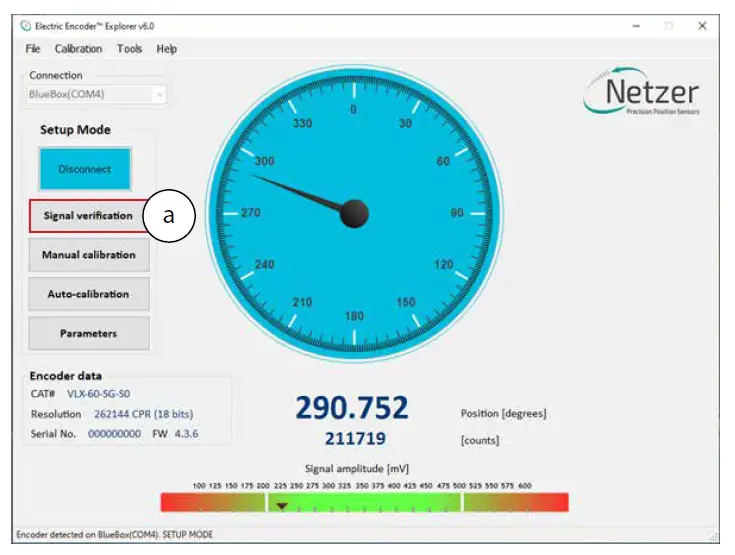Select the position value 290.752

click(x=352, y=407)
